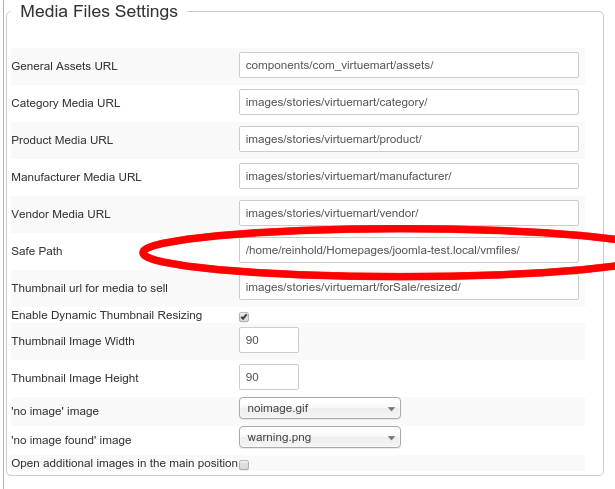615x489 pixels.
Task: Focus the Thumbnail Image Height box
Action: point(269,377)
